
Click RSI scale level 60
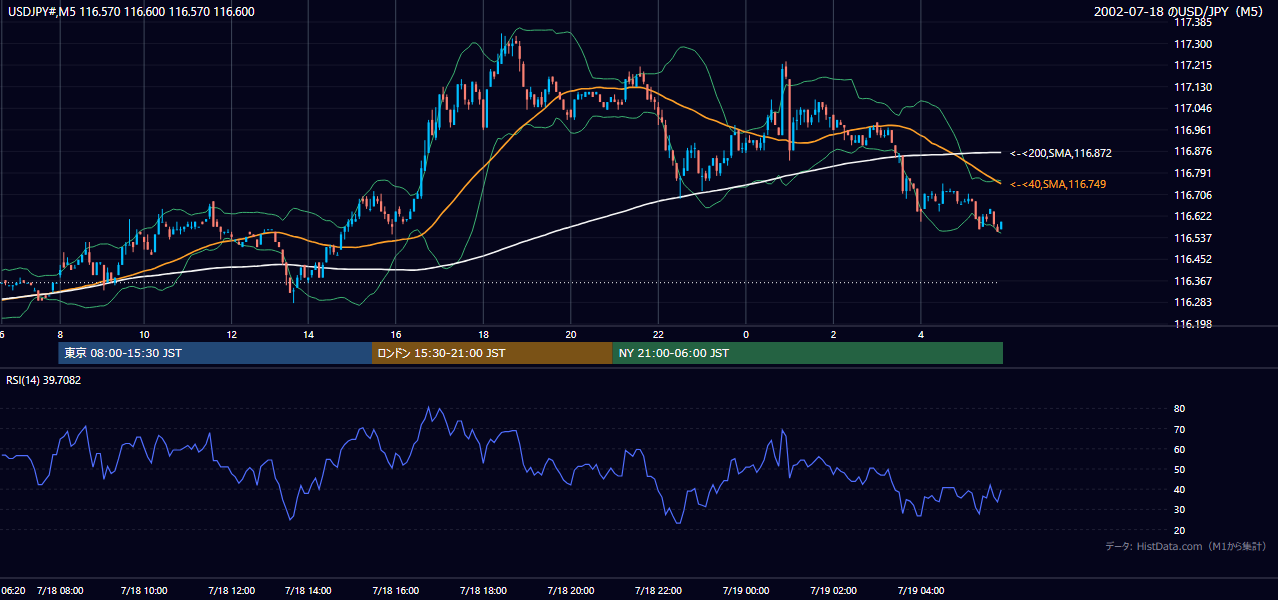coord(1179,449)
